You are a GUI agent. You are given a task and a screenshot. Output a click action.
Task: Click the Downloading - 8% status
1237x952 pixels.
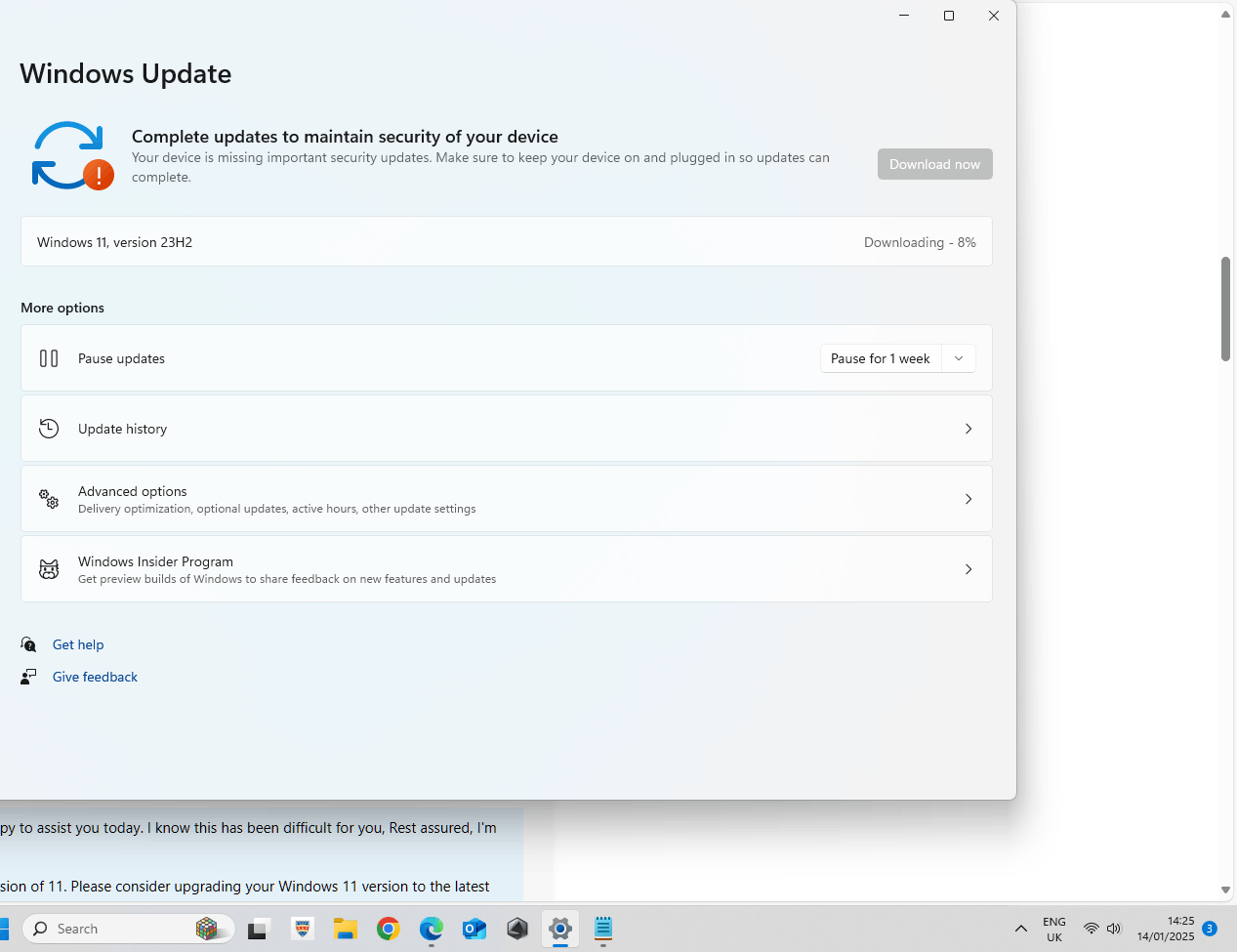[x=920, y=242]
